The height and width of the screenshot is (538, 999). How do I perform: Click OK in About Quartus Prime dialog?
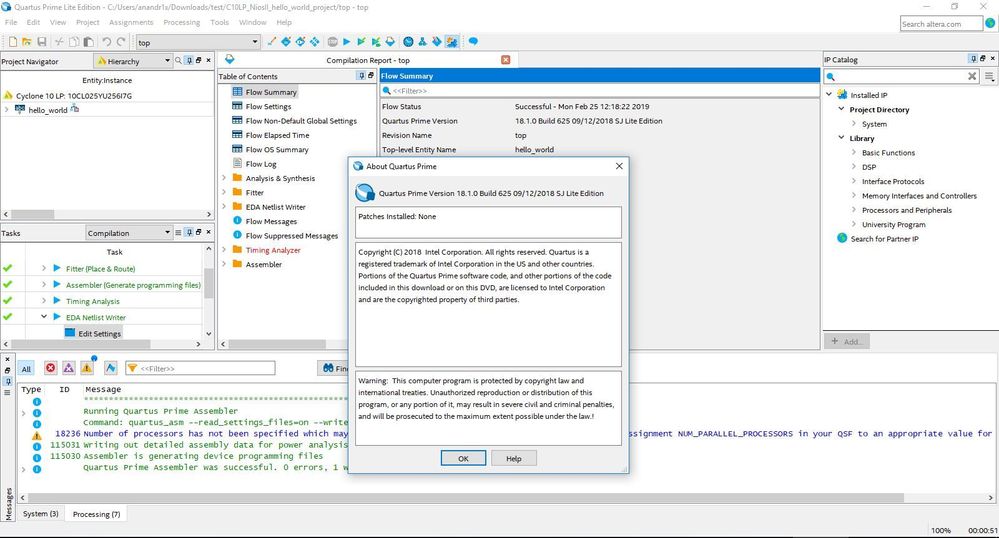point(463,458)
